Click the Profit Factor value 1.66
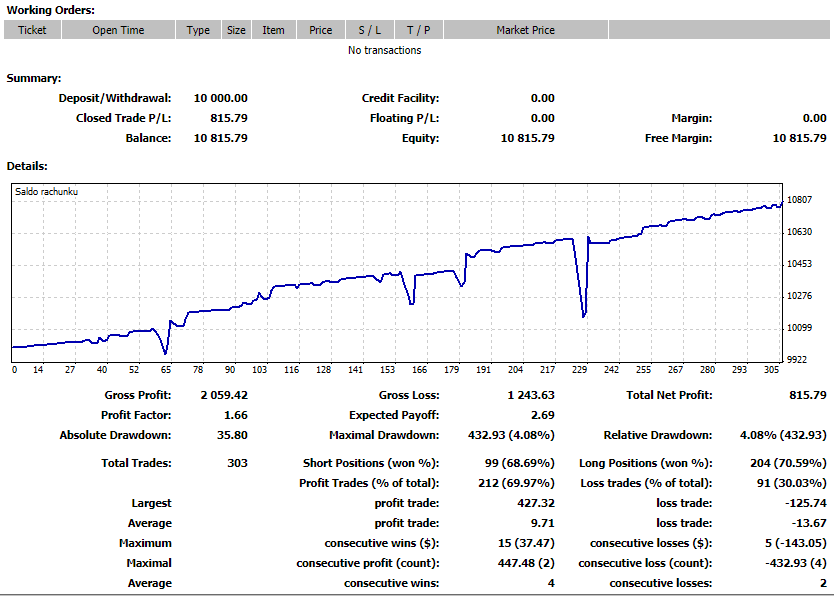 coord(235,415)
